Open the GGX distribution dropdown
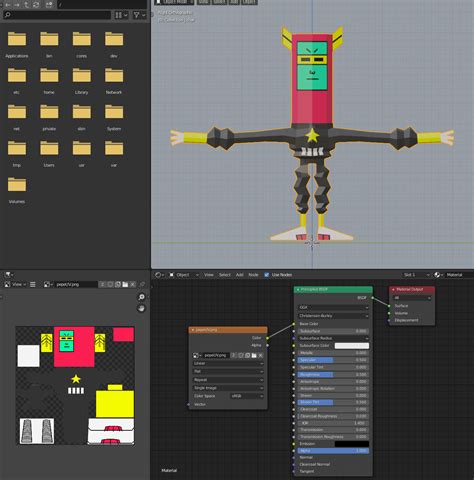Screen dimensions: 474x480 point(333,307)
